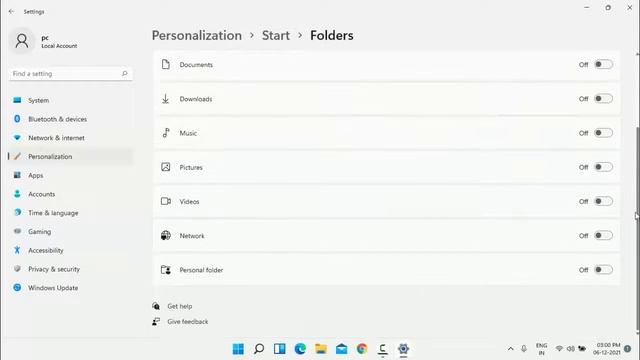The width and height of the screenshot is (640, 360).
Task: Click the Give feedback person icon
Action: pos(156,322)
